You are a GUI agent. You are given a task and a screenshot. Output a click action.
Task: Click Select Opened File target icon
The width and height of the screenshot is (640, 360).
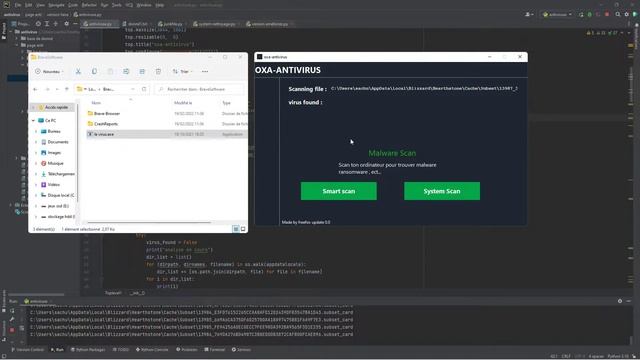point(38,24)
